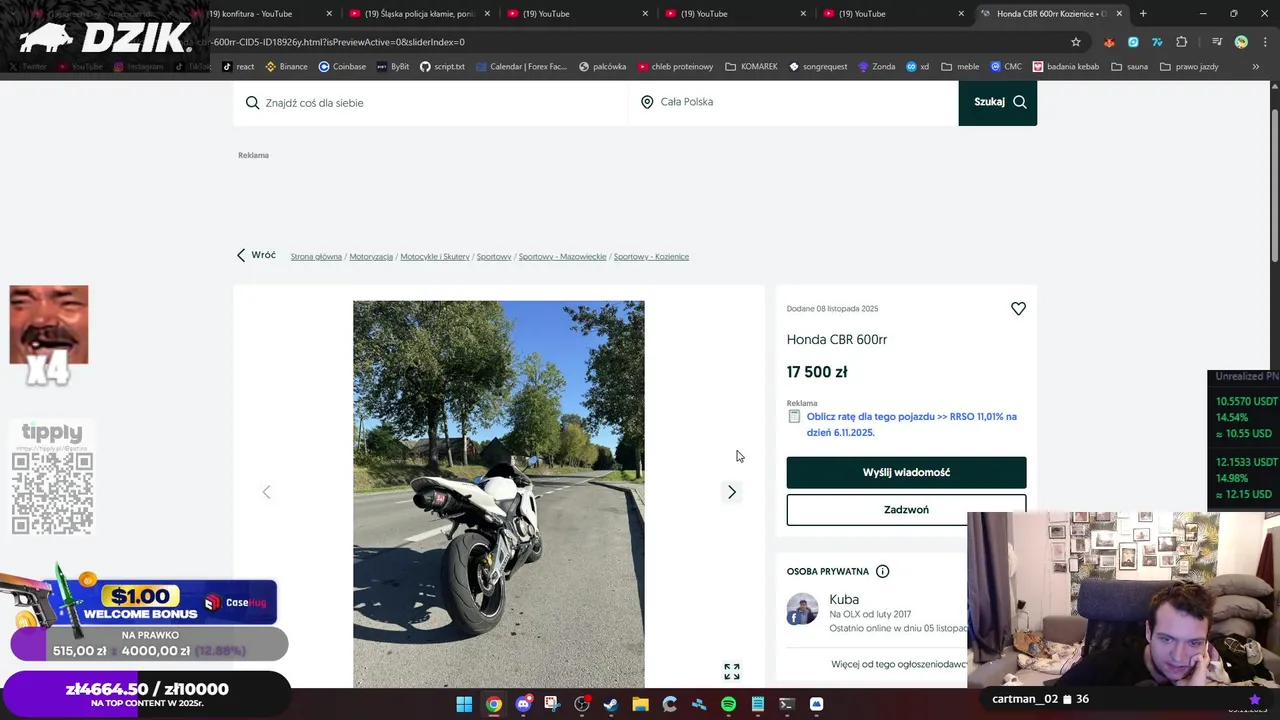Open Steam from the taskbar
Screen dimensions: 1280x720
pos(611,704)
